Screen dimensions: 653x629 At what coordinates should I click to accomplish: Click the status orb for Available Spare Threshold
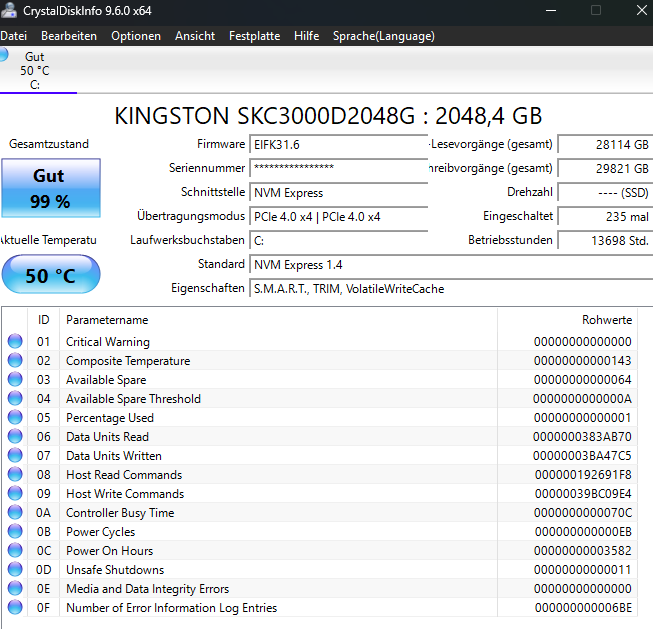tap(15, 398)
